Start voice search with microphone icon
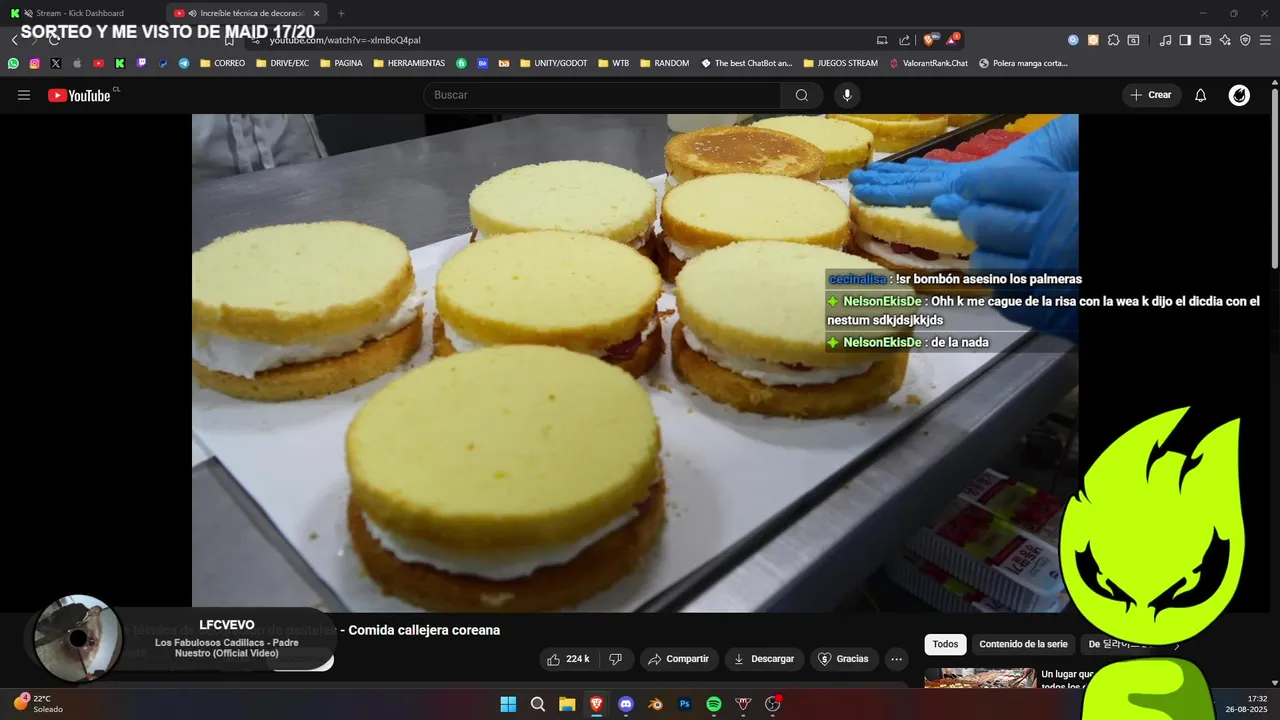This screenshot has width=1280, height=720. [x=847, y=95]
